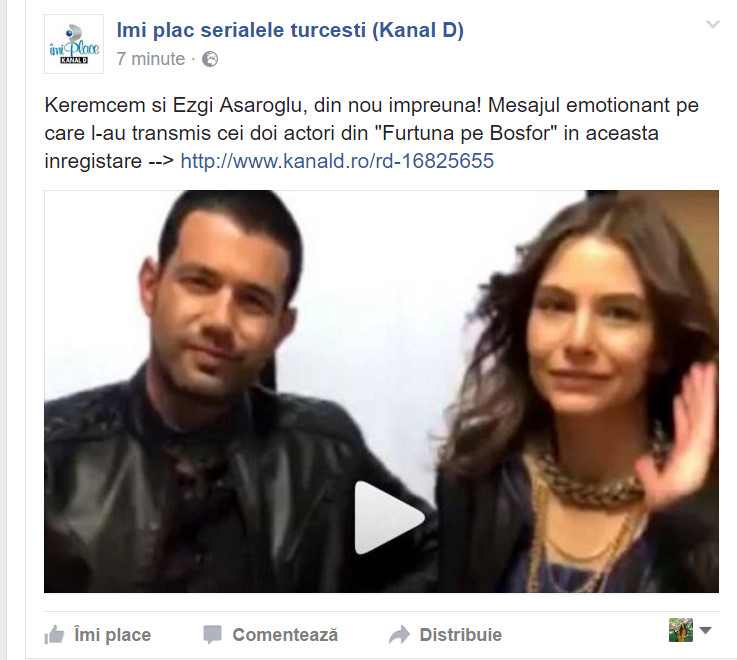The height and width of the screenshot is (660, 737).
Task: Click the globe public-audience icon
Action: coord(210,59)
